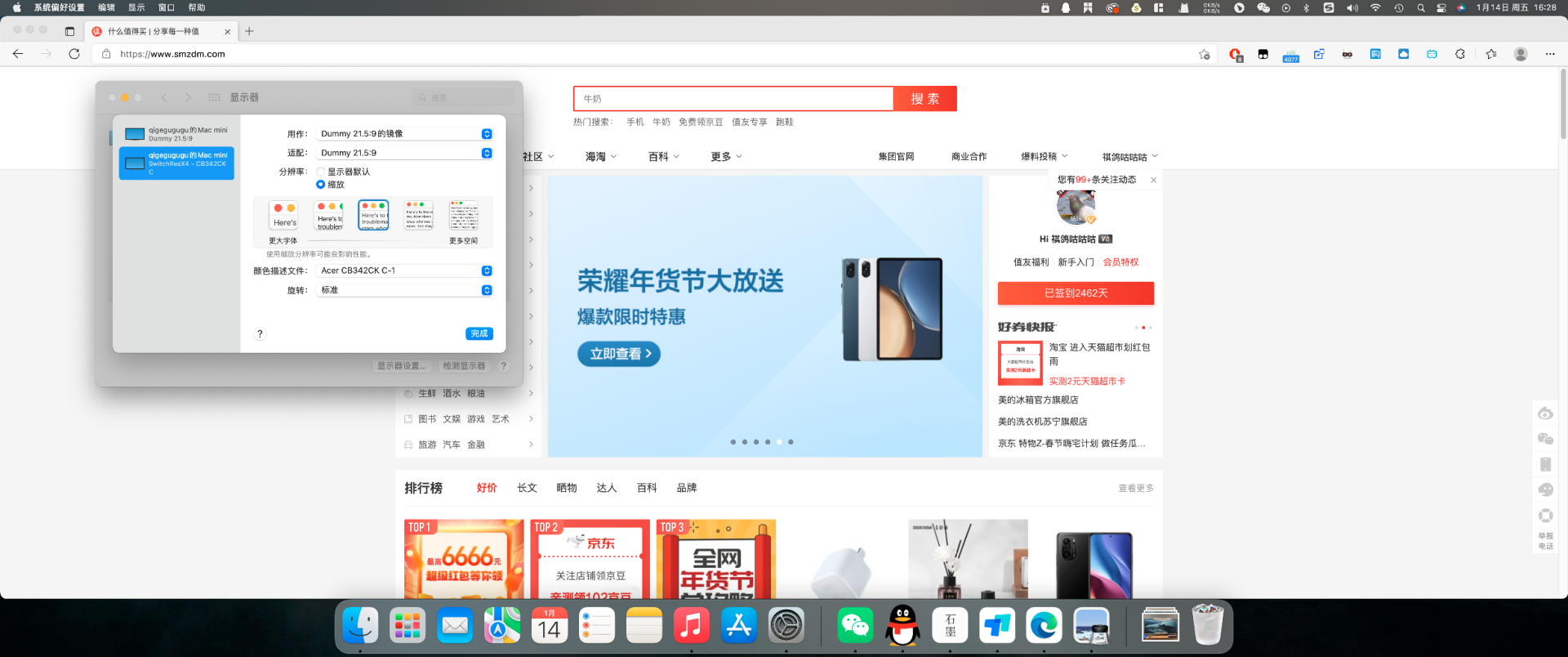1568x657 pixels.
Task: Select 显示器默认 resolution radio button
Action: point(320,172)
